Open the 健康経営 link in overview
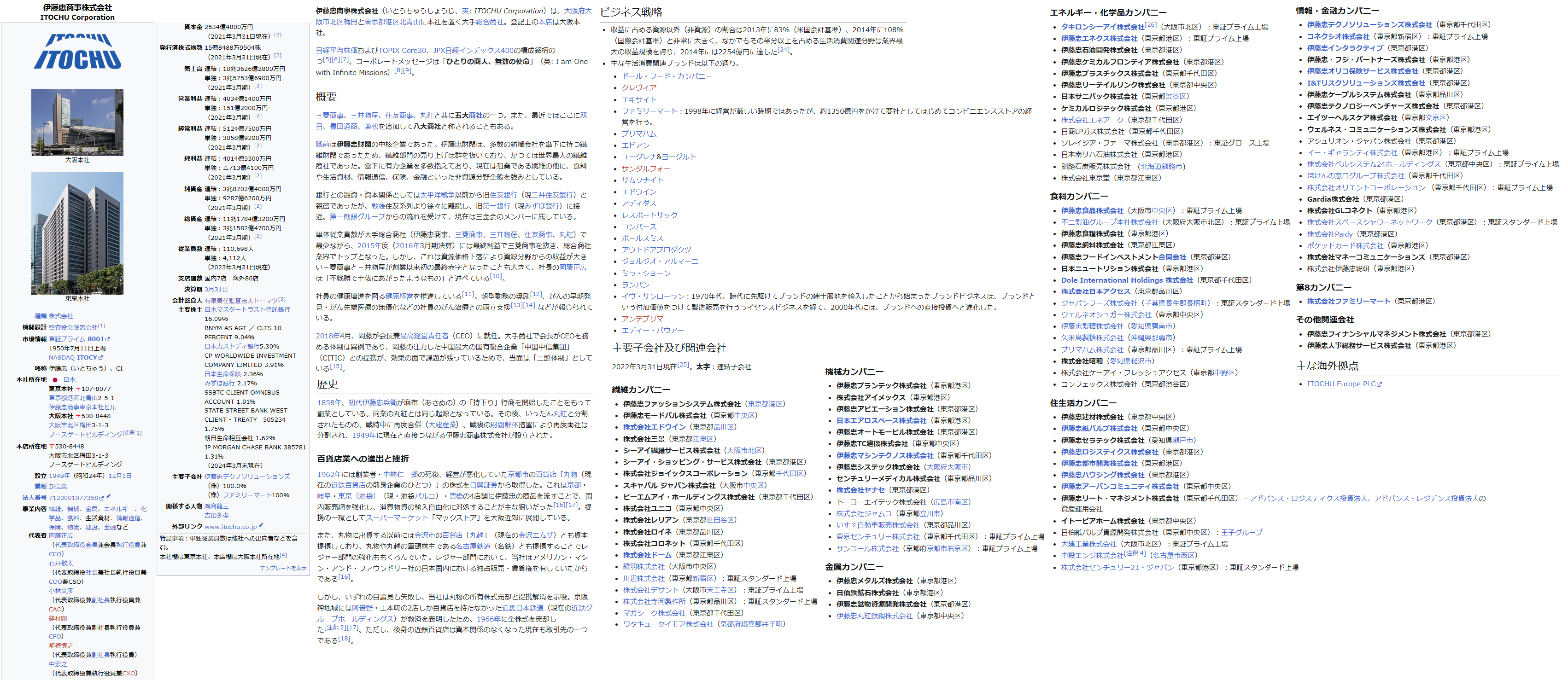 coord(399,296)
